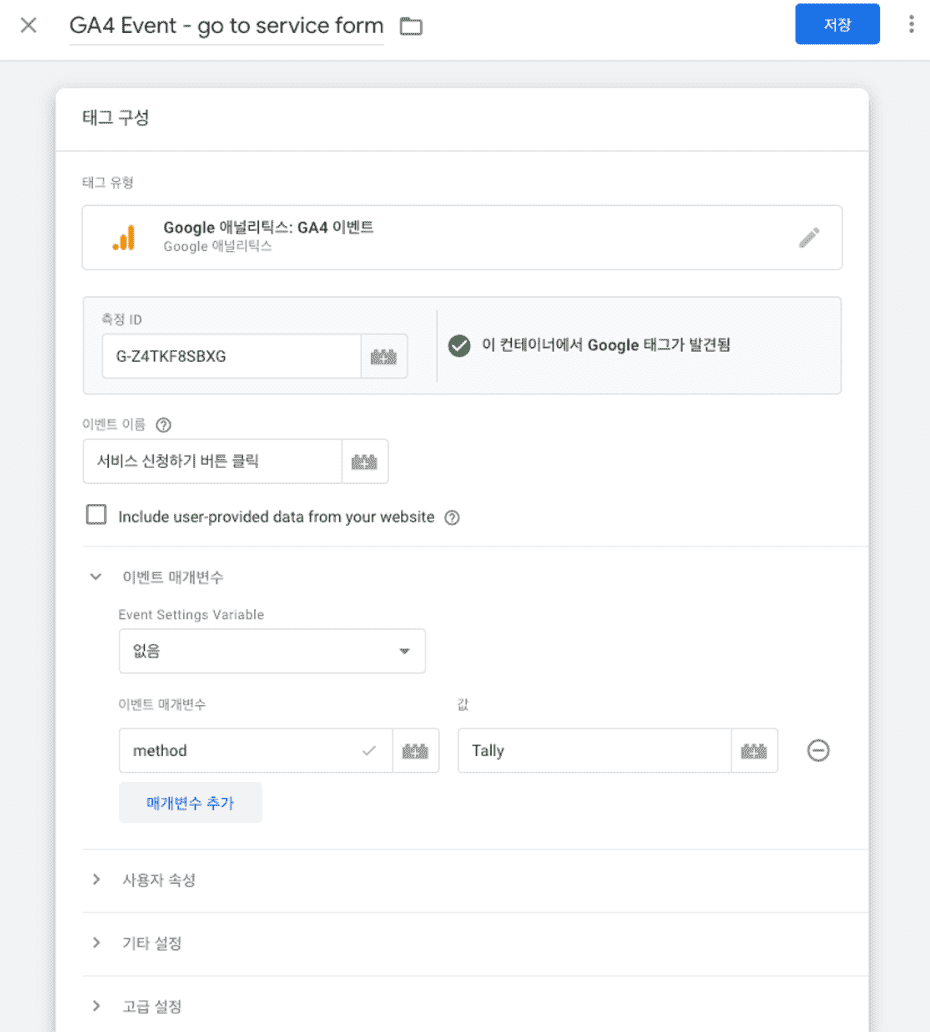Click the 측정 ID input field

(231, 356)
